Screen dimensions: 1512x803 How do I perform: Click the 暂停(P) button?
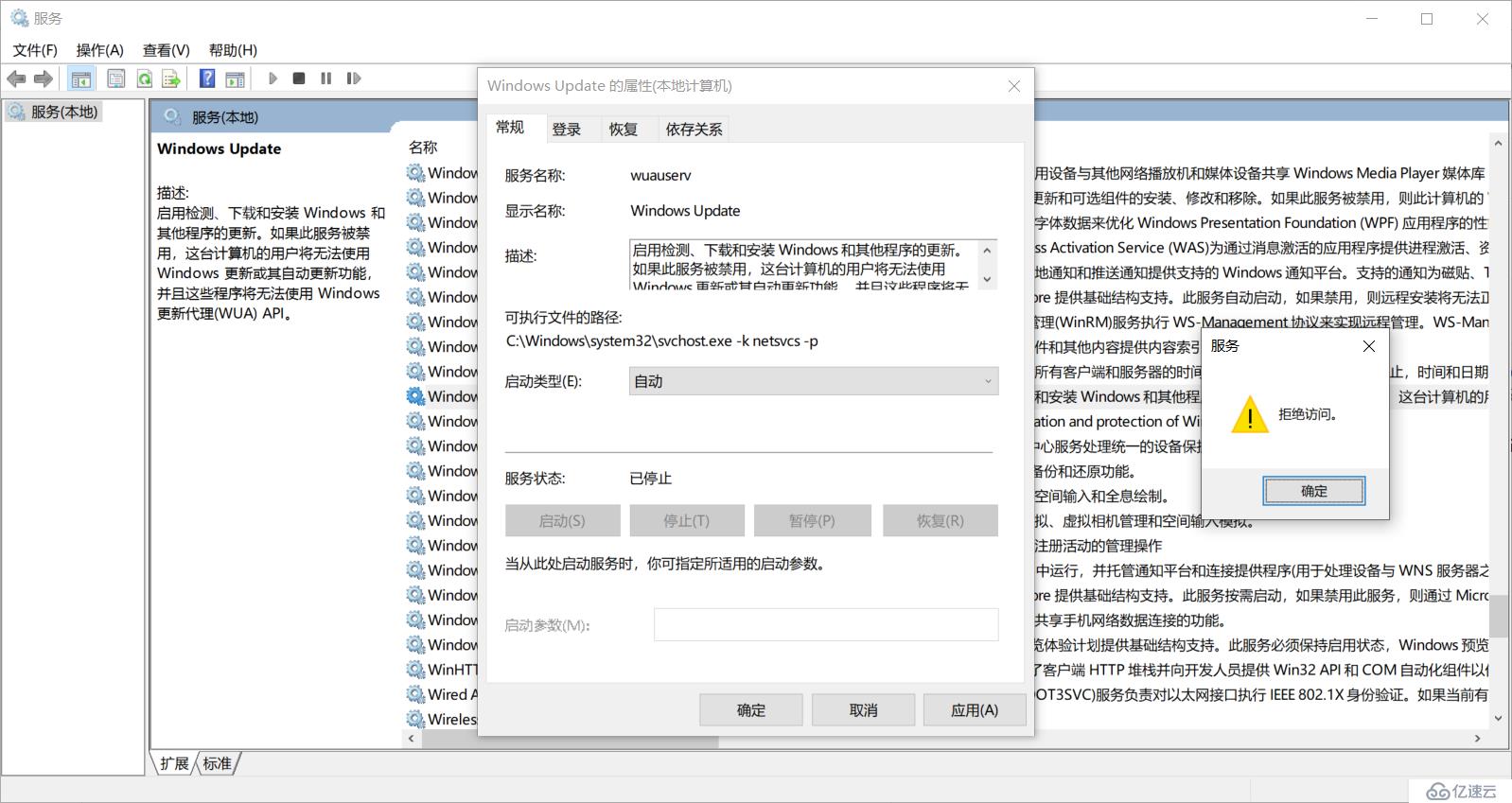812,520
